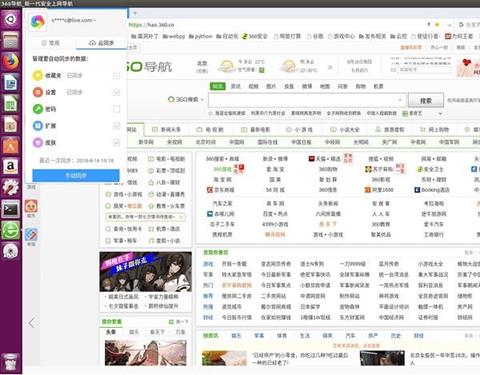The image size is (480, 375).
Task: Select the 最新电影 navigation tab
Action: click(255, 129)
